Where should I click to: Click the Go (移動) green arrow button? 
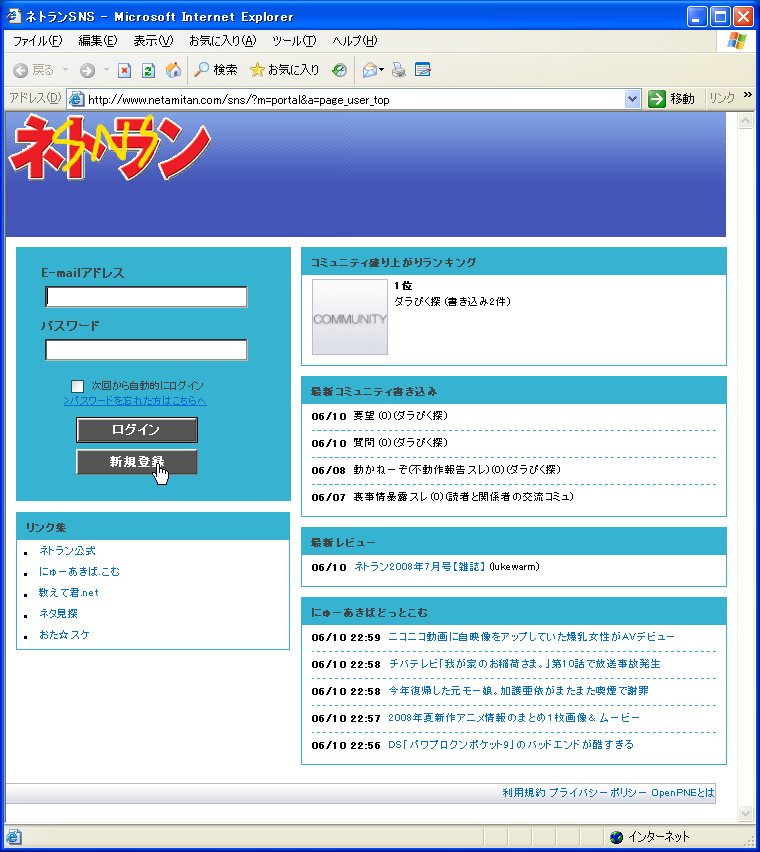tap(671, 98)
